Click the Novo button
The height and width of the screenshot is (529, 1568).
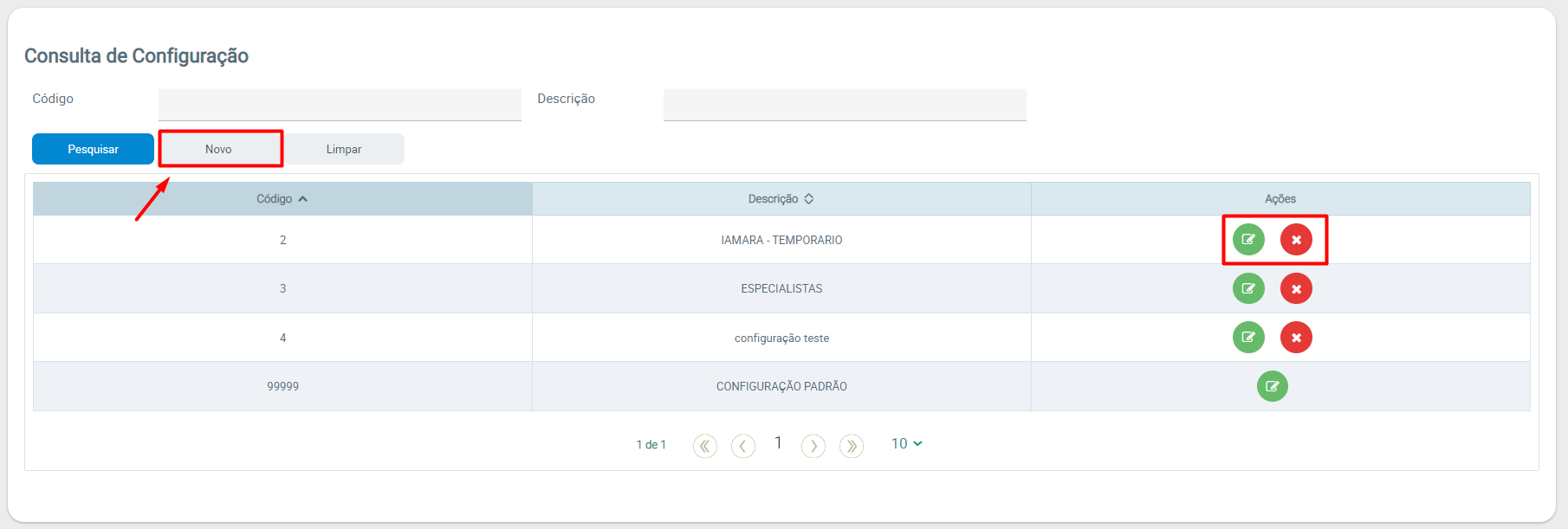pos(218,149)
